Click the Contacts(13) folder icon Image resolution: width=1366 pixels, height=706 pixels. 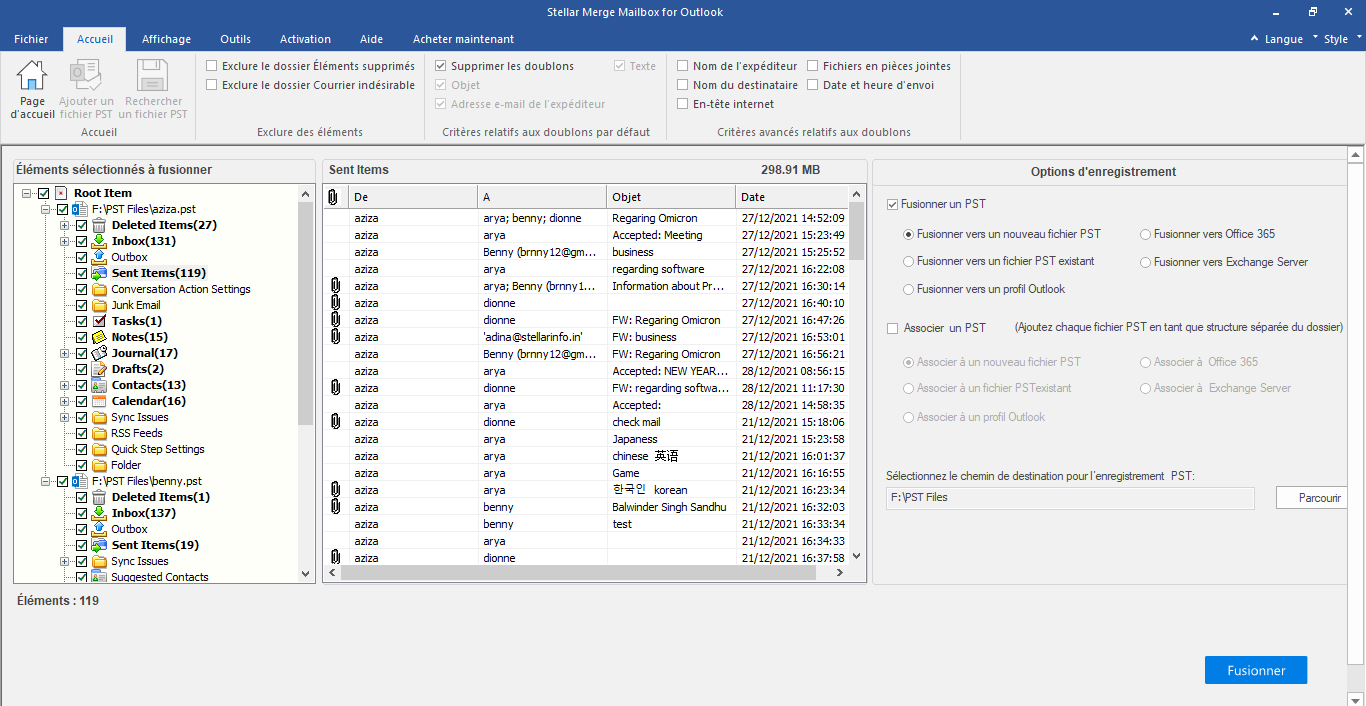click(99, 385)
